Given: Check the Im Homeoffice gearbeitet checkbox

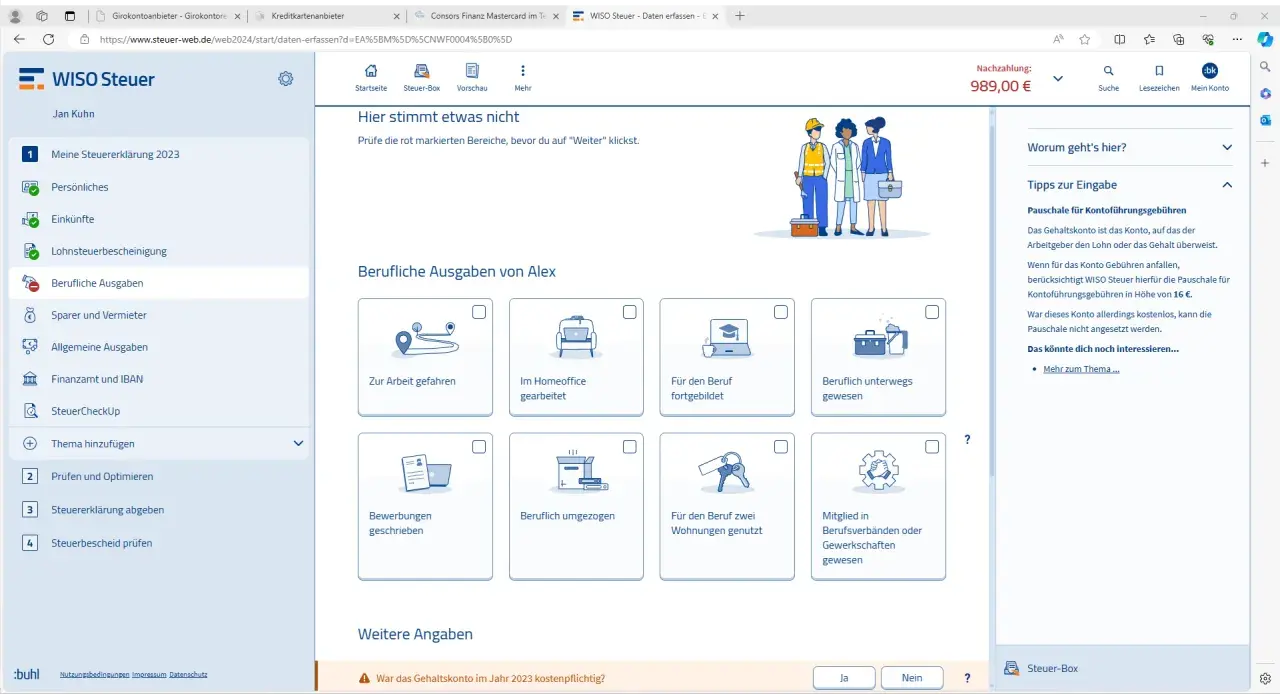Looking at the screenshot, I should (x=630, y=312).
